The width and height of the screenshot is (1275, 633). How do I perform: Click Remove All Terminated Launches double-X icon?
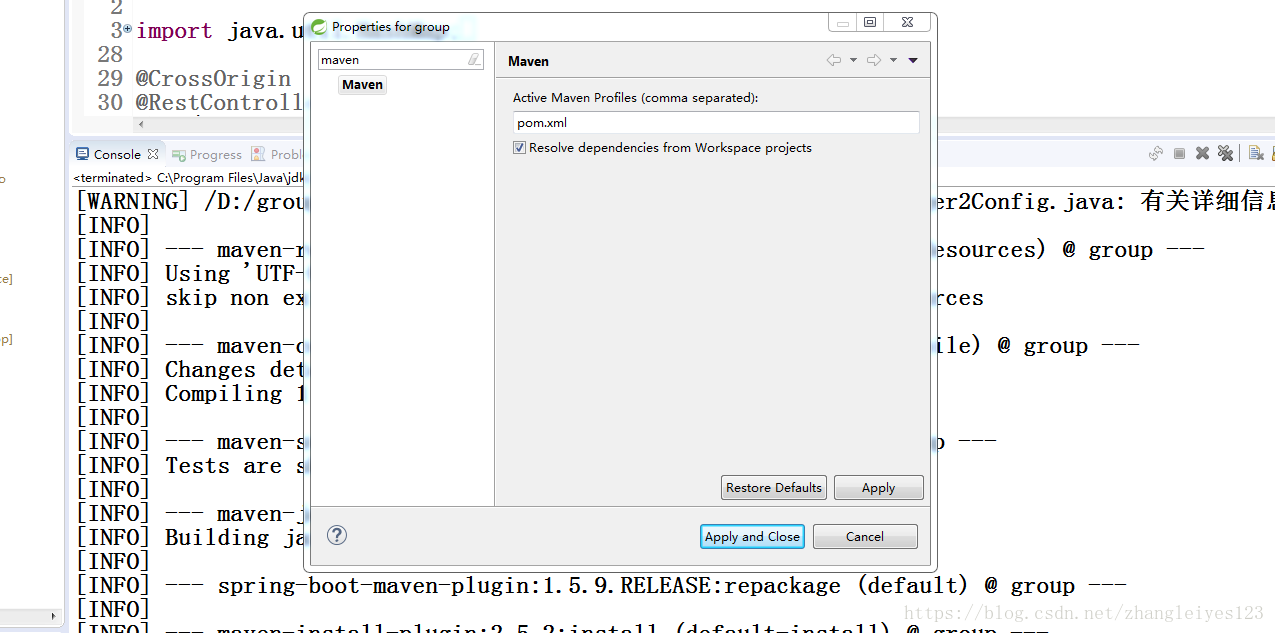coord(1224,153)
